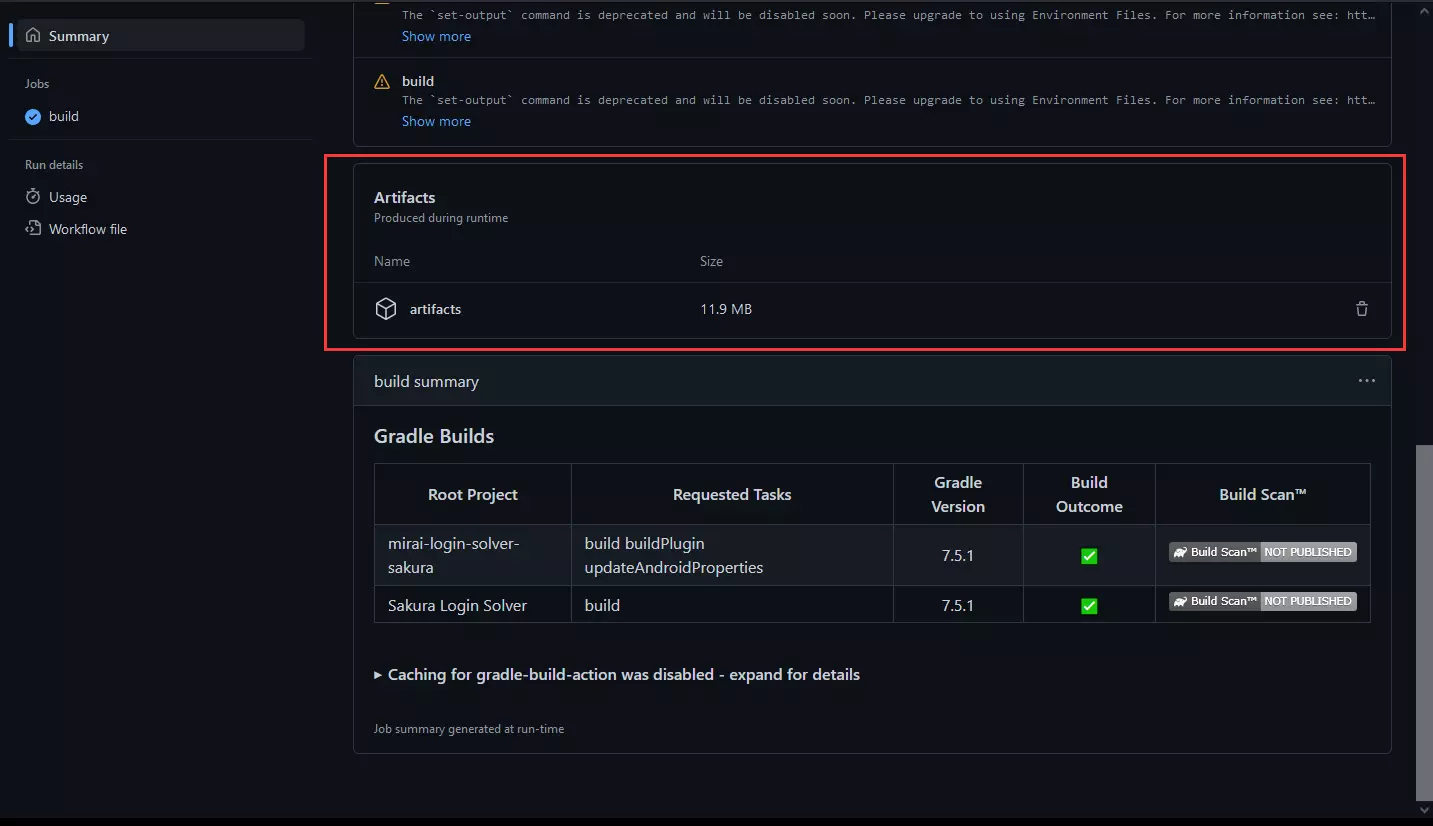
Task: Open the build summary three-dot menu
Action: [x=1366, y=381]
